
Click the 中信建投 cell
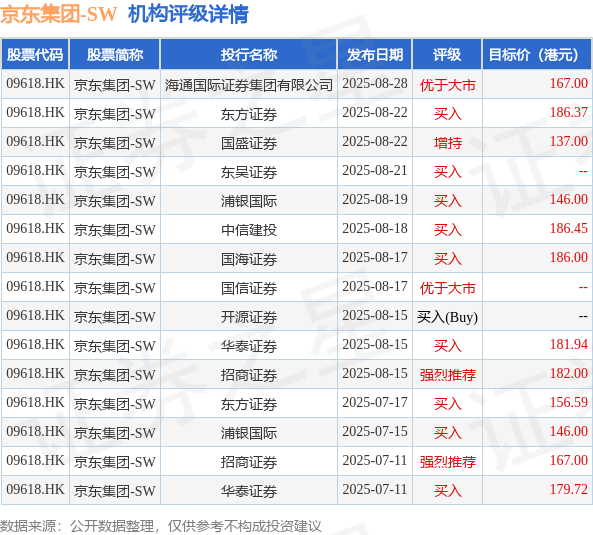tap(249, 230)
